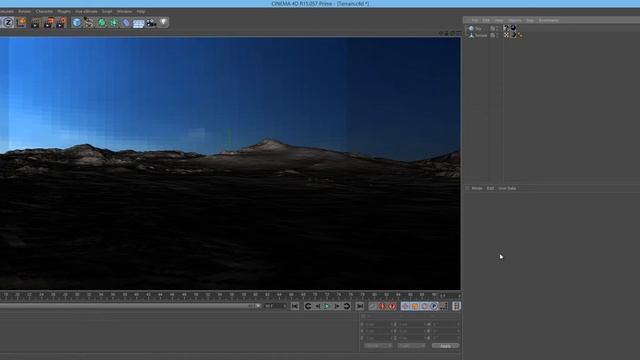Open the Attribute Manager Edit menu
Screen dimensions: 640x360
pos(490,188)
